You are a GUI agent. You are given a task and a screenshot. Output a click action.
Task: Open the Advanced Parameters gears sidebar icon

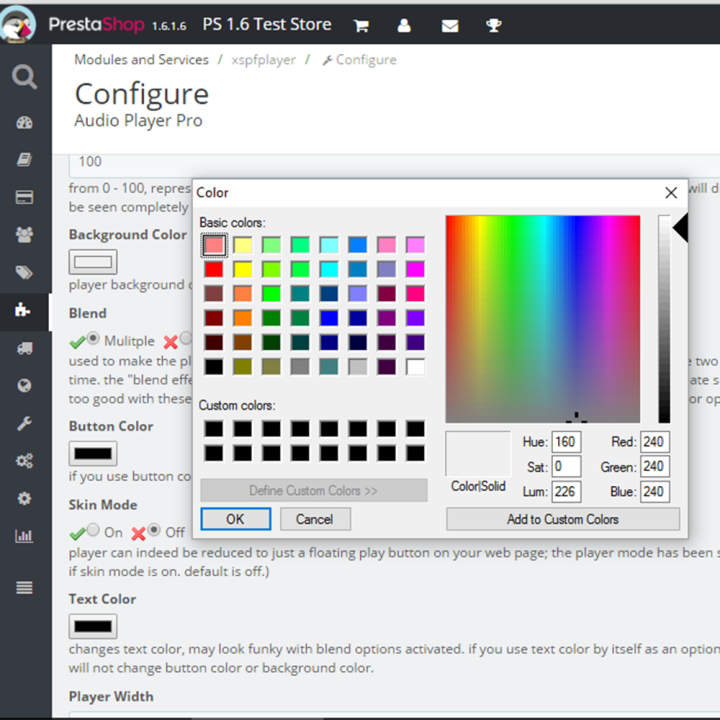pyautogui.click(x=24, y=461)
